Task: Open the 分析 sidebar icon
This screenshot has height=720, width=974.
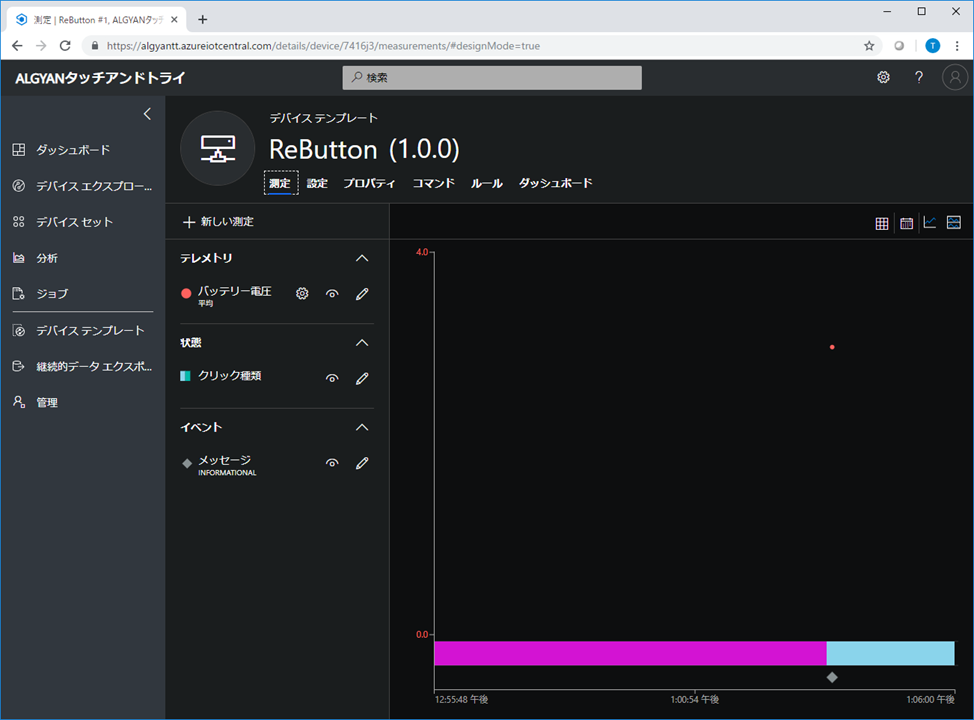Action: [19, 258]
